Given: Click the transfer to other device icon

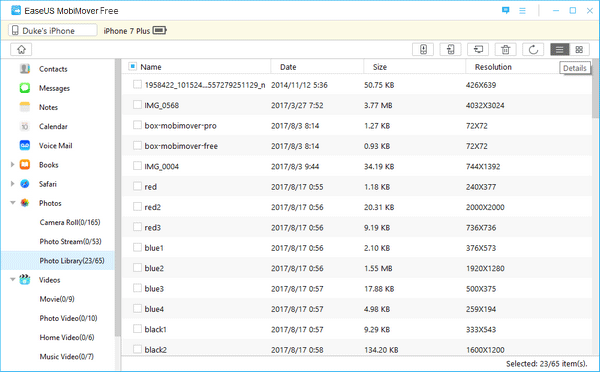Looking at the screenshot, I should [451, 49].
